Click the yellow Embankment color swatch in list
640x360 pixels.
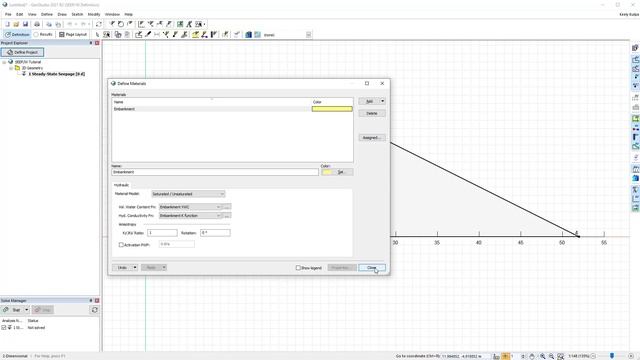tap(332, 109)
